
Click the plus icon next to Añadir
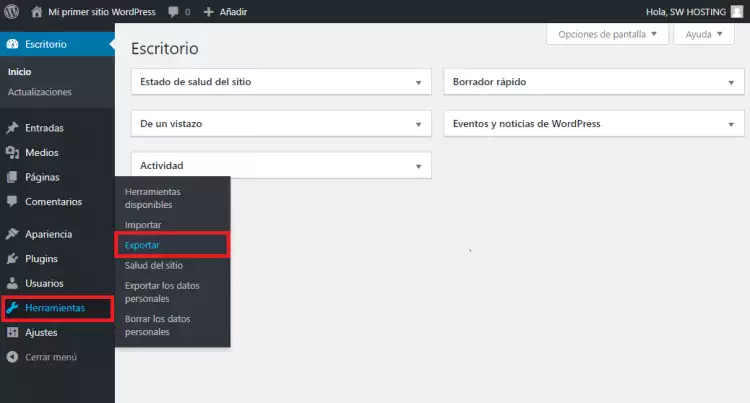208,12
